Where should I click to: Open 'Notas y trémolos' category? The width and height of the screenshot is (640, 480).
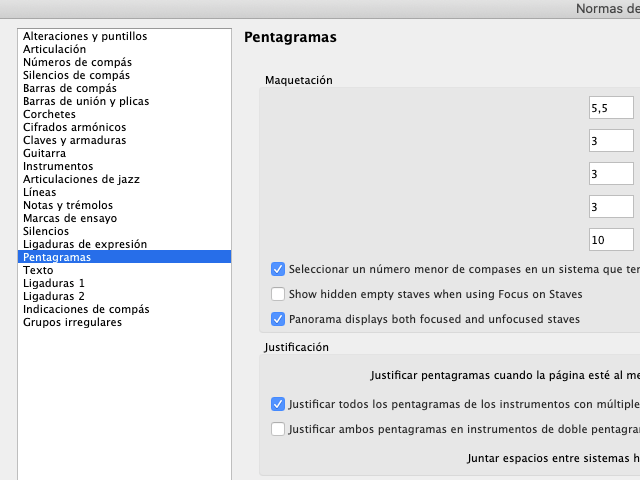[68, 205]
